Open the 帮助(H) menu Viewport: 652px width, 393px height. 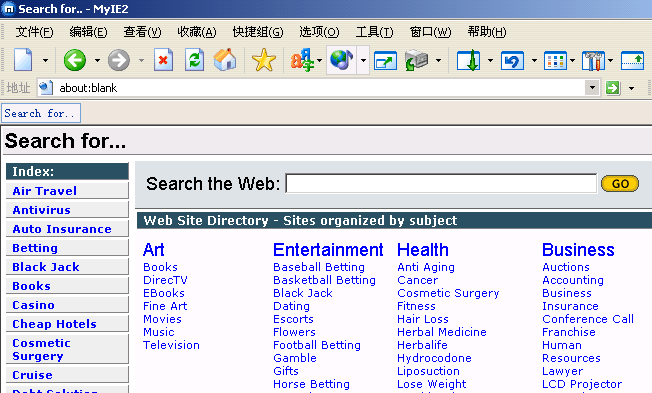click(487, 32)
